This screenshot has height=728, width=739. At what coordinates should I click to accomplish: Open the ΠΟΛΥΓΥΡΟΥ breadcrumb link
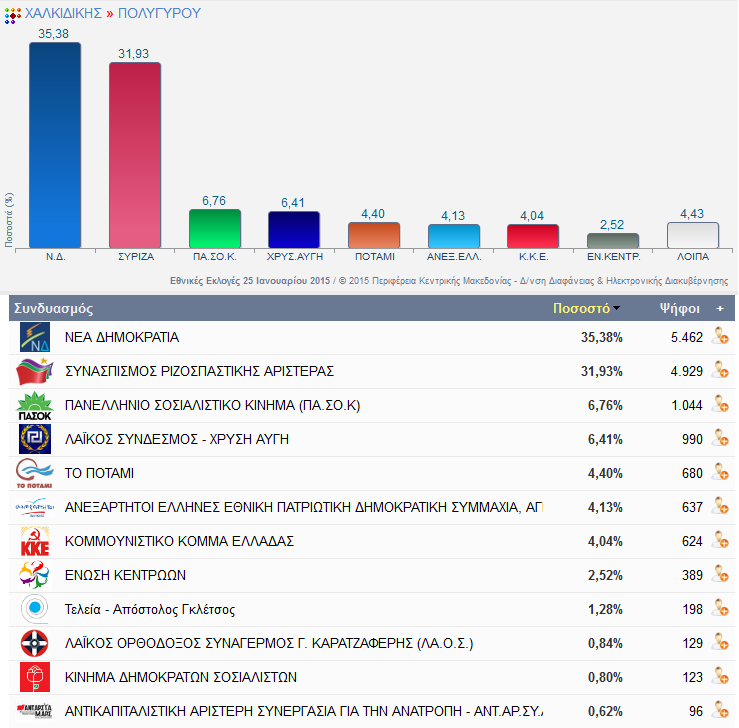pyautogui.click(x=159, y=13)
